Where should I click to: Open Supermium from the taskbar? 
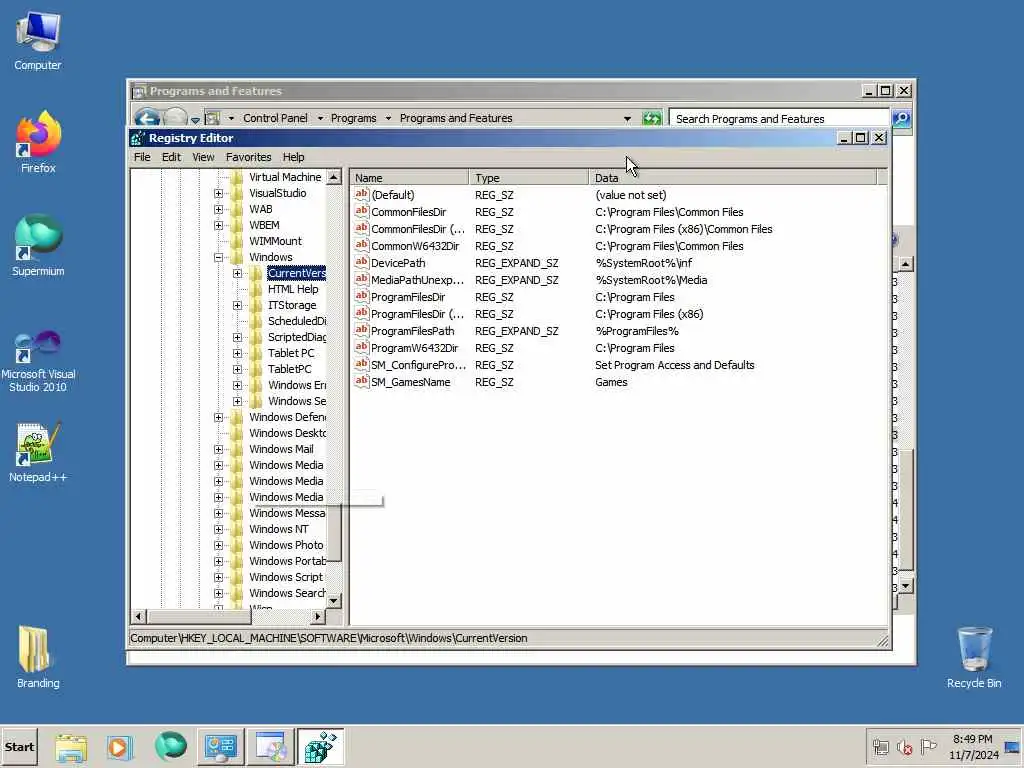[x=170, y=747]
